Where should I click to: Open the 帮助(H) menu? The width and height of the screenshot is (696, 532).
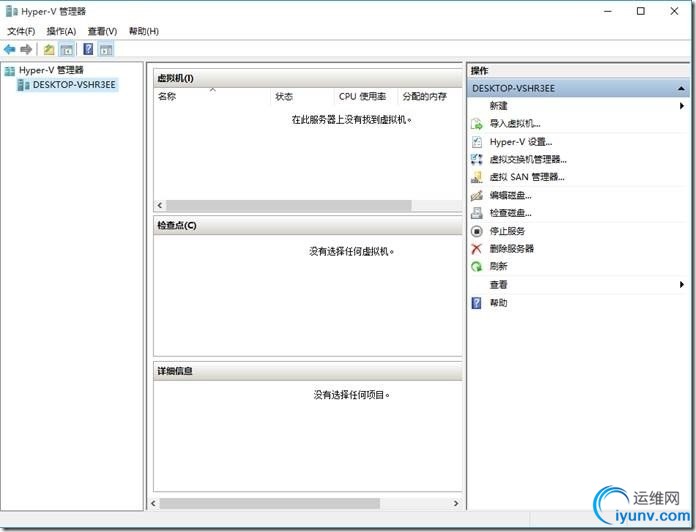coord(144,31)
